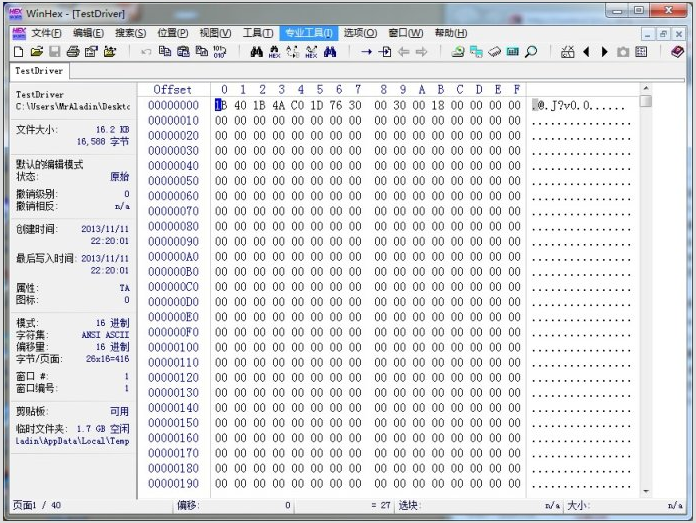Open the 选项(O) menu
The image size is (696, 523).
pyautogui.click(x=360, y=33)
